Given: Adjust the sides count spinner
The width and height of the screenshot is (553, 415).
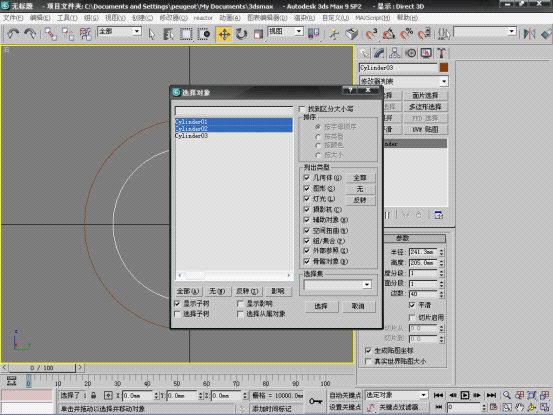Looking at the screenshot, I should [442, 294].
